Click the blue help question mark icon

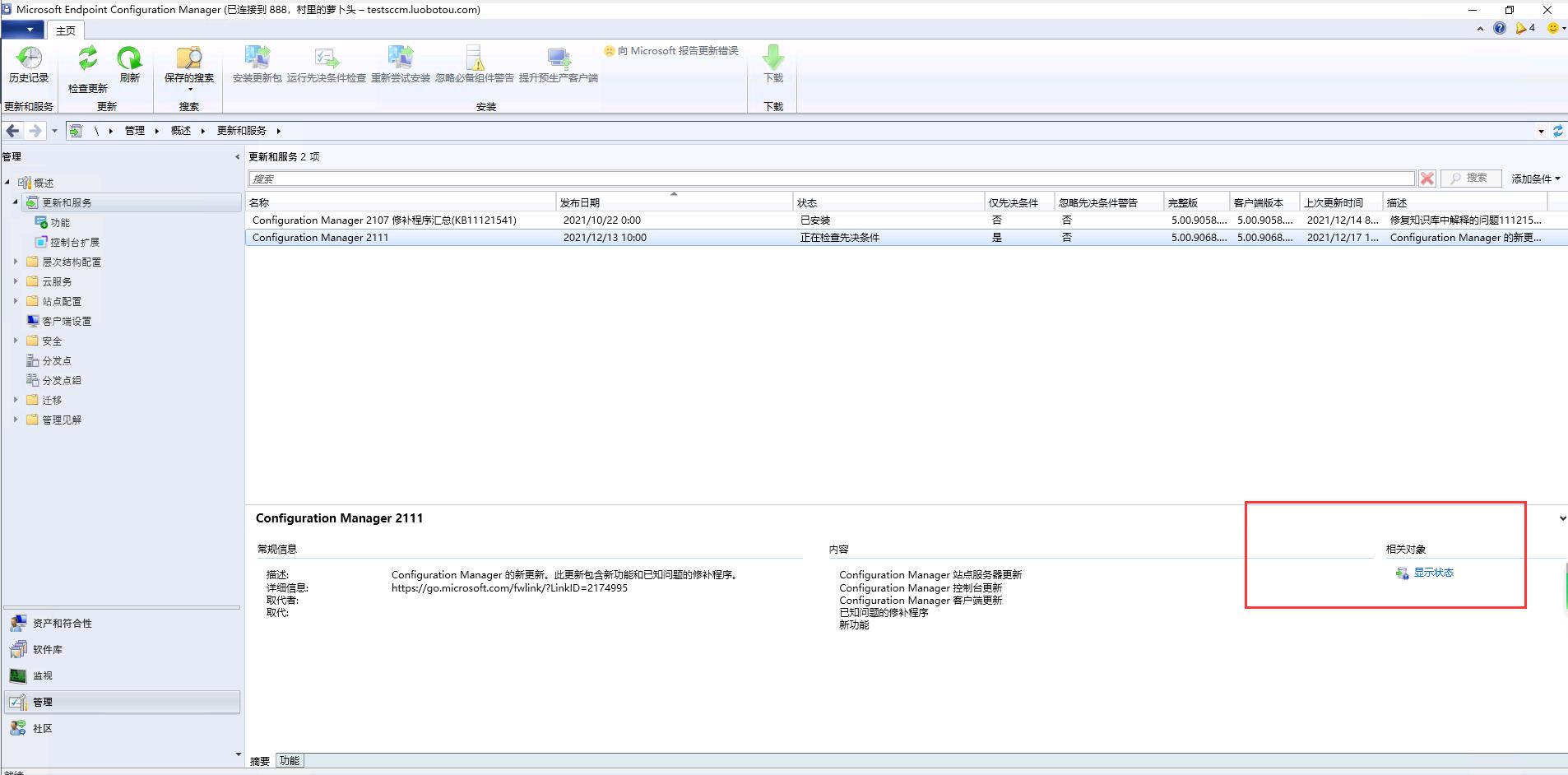[x=1500, y=28]
